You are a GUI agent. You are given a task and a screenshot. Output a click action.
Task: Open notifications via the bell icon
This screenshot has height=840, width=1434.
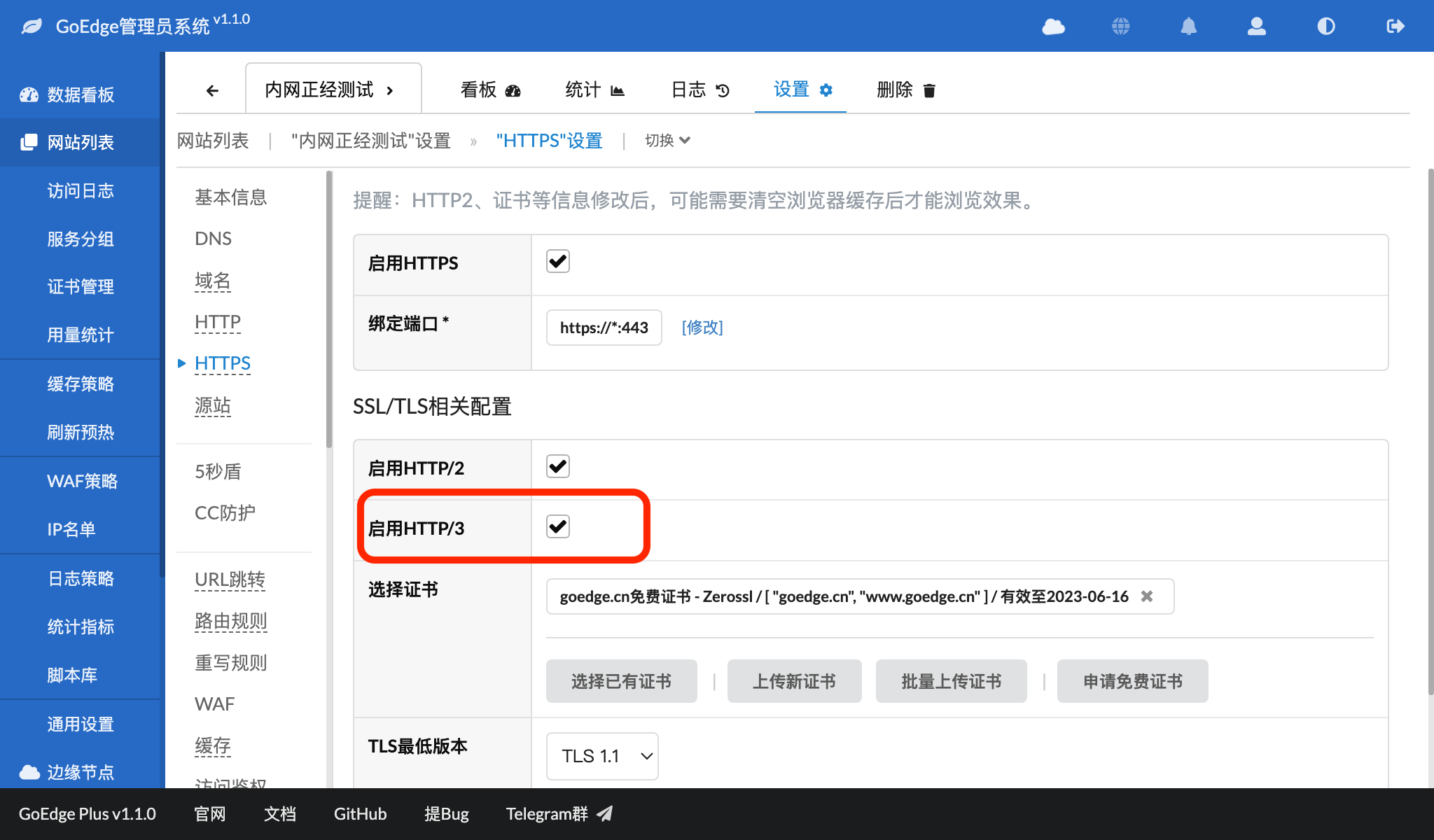(1189, 27)
